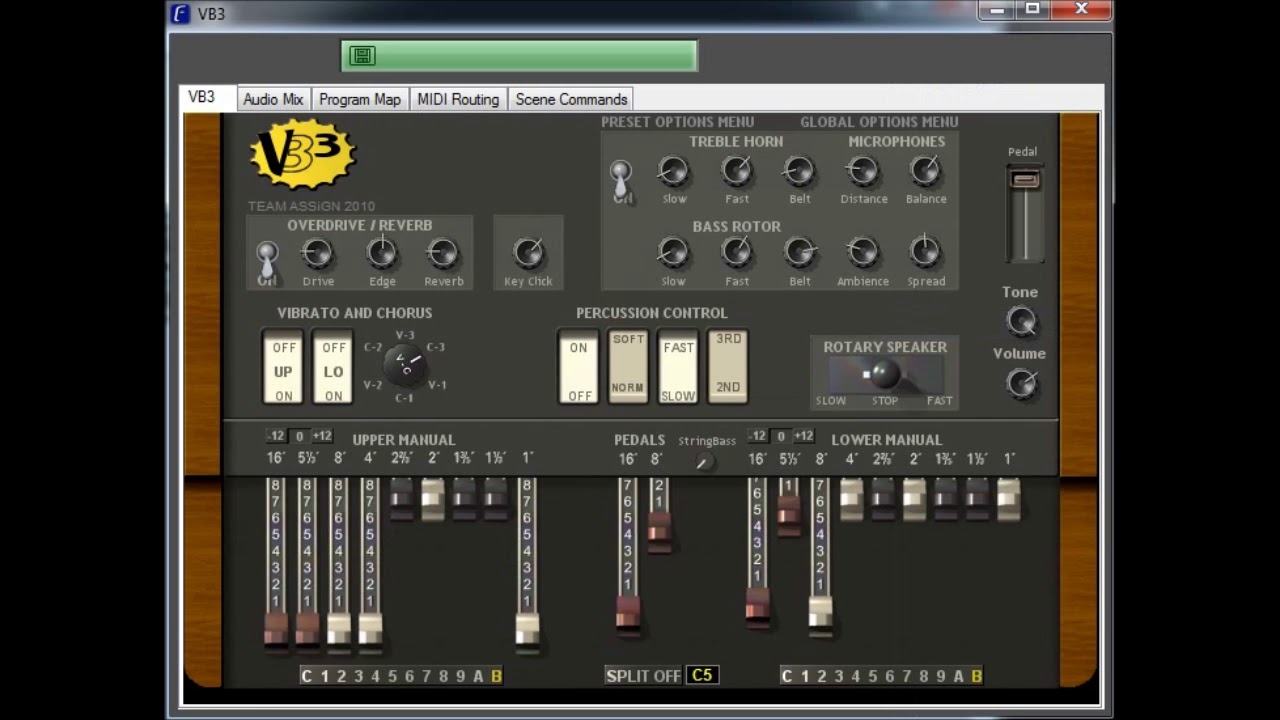Adjust Treble Horn Fast knob
Image resolution: width=1280 pixels, height=720 pixels.
(x=737, y=171)
